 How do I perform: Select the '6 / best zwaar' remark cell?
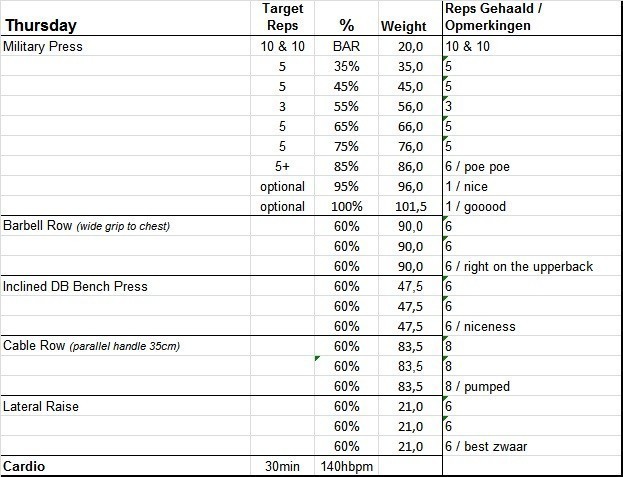(486, 446)
